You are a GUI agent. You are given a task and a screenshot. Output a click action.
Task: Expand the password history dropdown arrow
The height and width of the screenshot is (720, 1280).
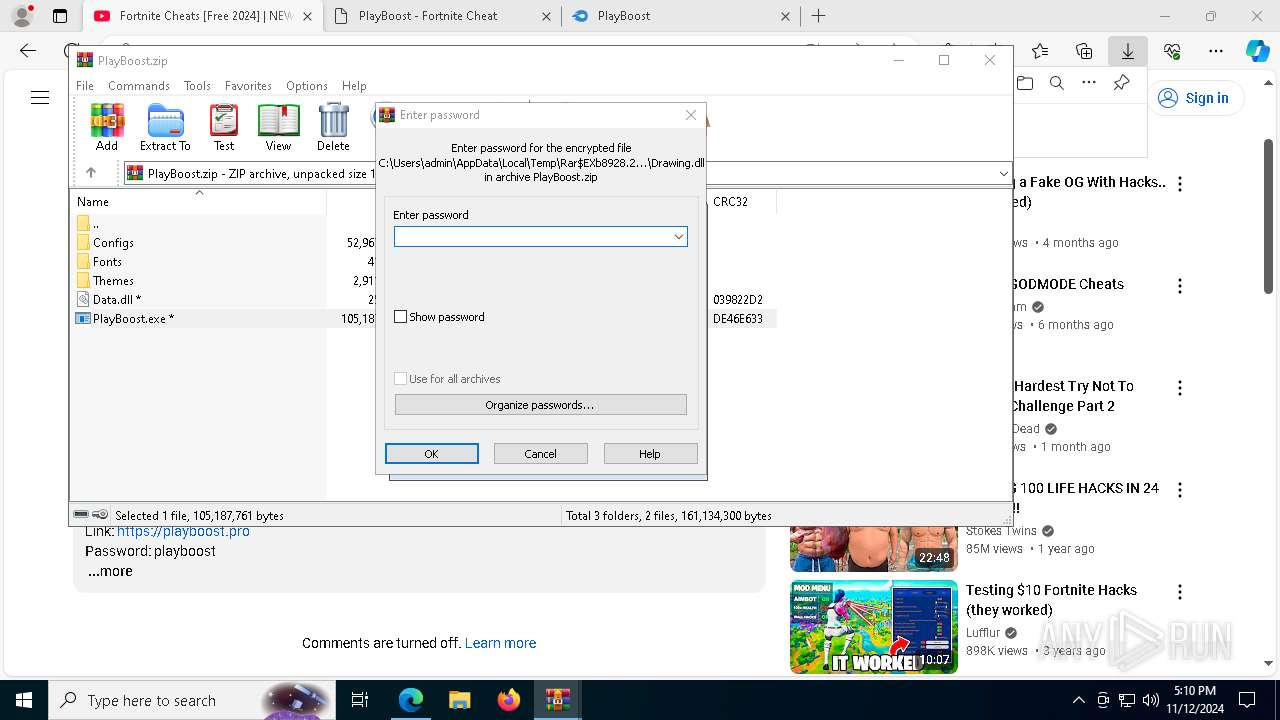pos(678,236)
